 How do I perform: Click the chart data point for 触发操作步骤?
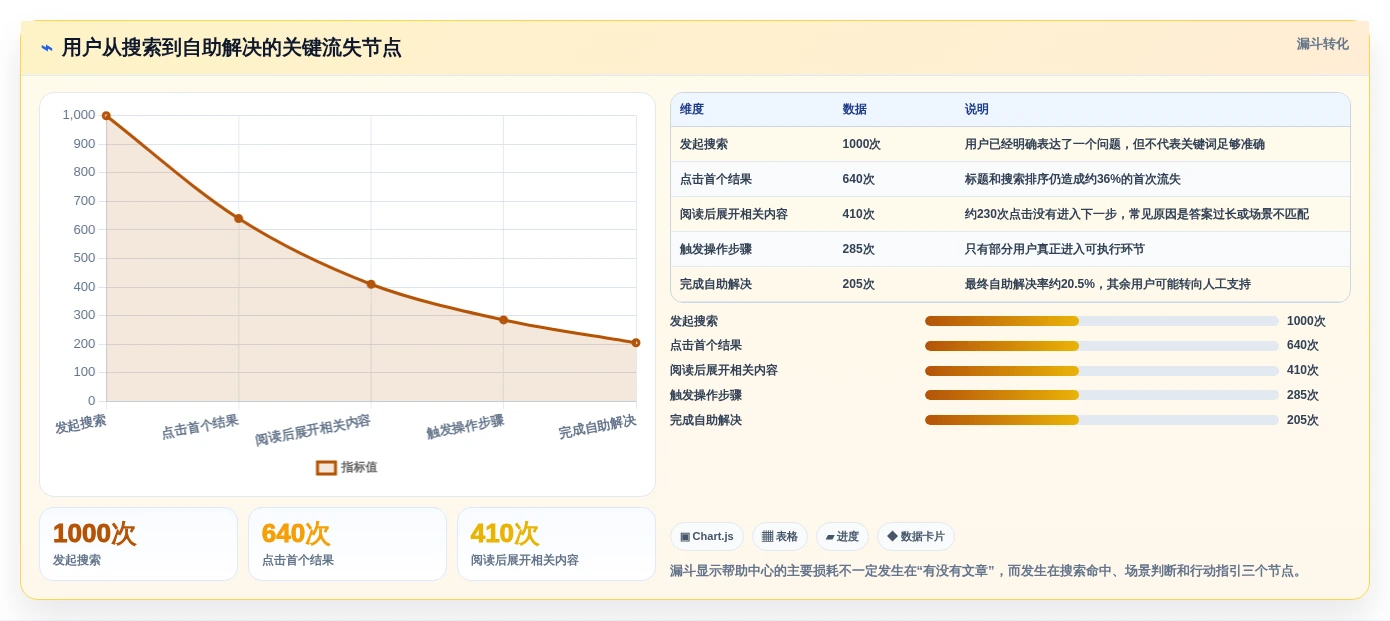point(503,320)
